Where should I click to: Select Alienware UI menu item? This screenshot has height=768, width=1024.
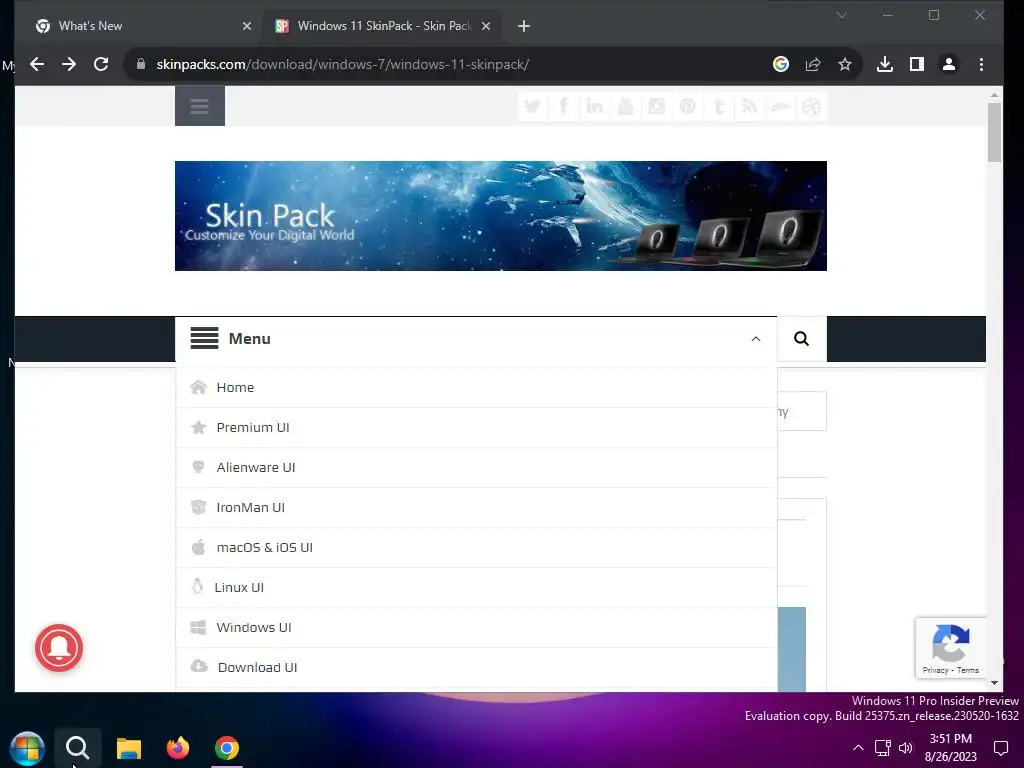pos(476,468)
